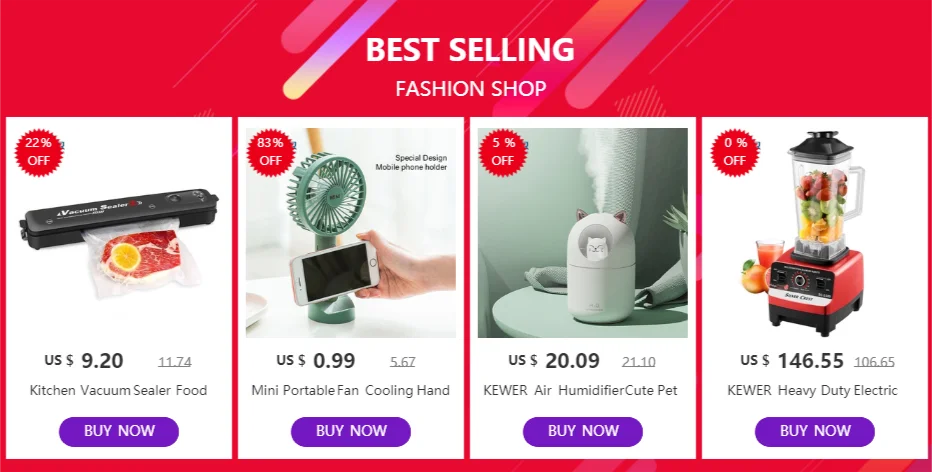Open the cat humidifier product image
Viewport: 932px width, 472px height.
tap(582, 233)
